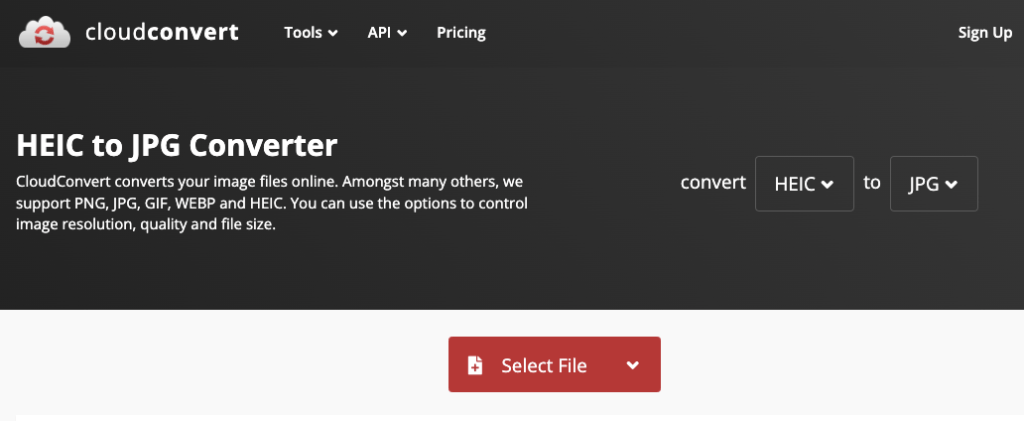1024x421 pixels.
Task: Click the Select File button
Action: [554, 365]
